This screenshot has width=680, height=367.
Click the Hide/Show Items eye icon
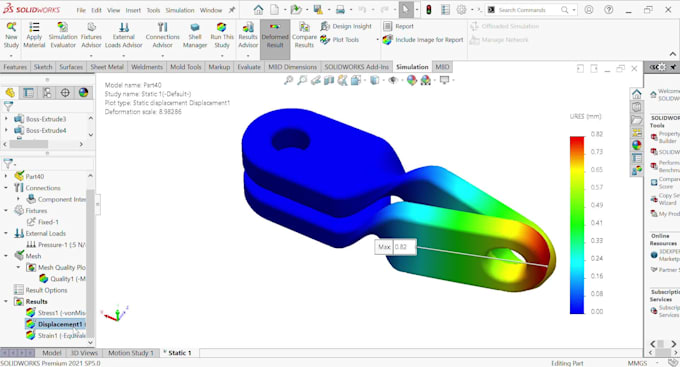[x=393, y=80]
